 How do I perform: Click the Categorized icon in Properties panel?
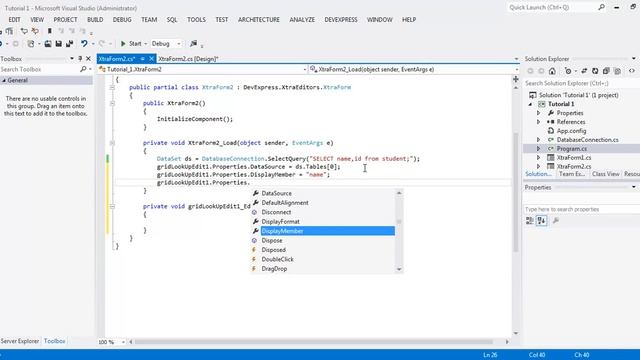coord(529,221)
